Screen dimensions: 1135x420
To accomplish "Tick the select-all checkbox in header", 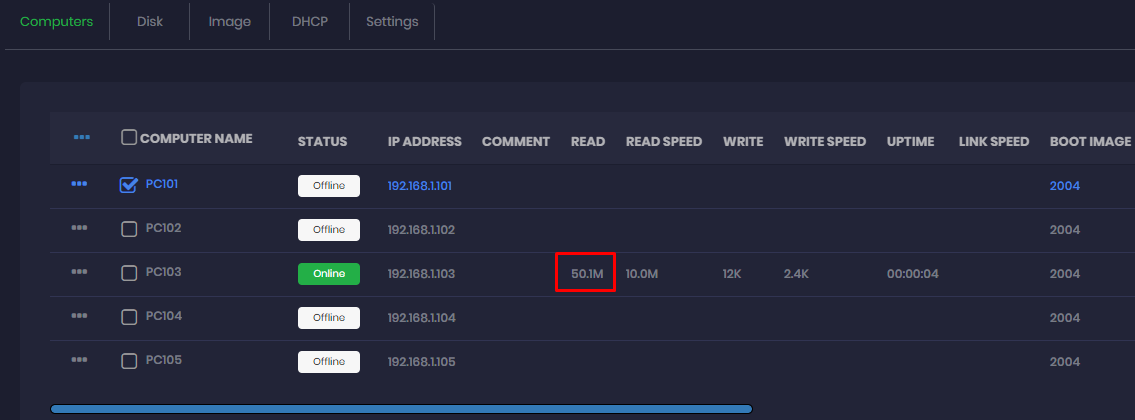I will pos(129,137).
